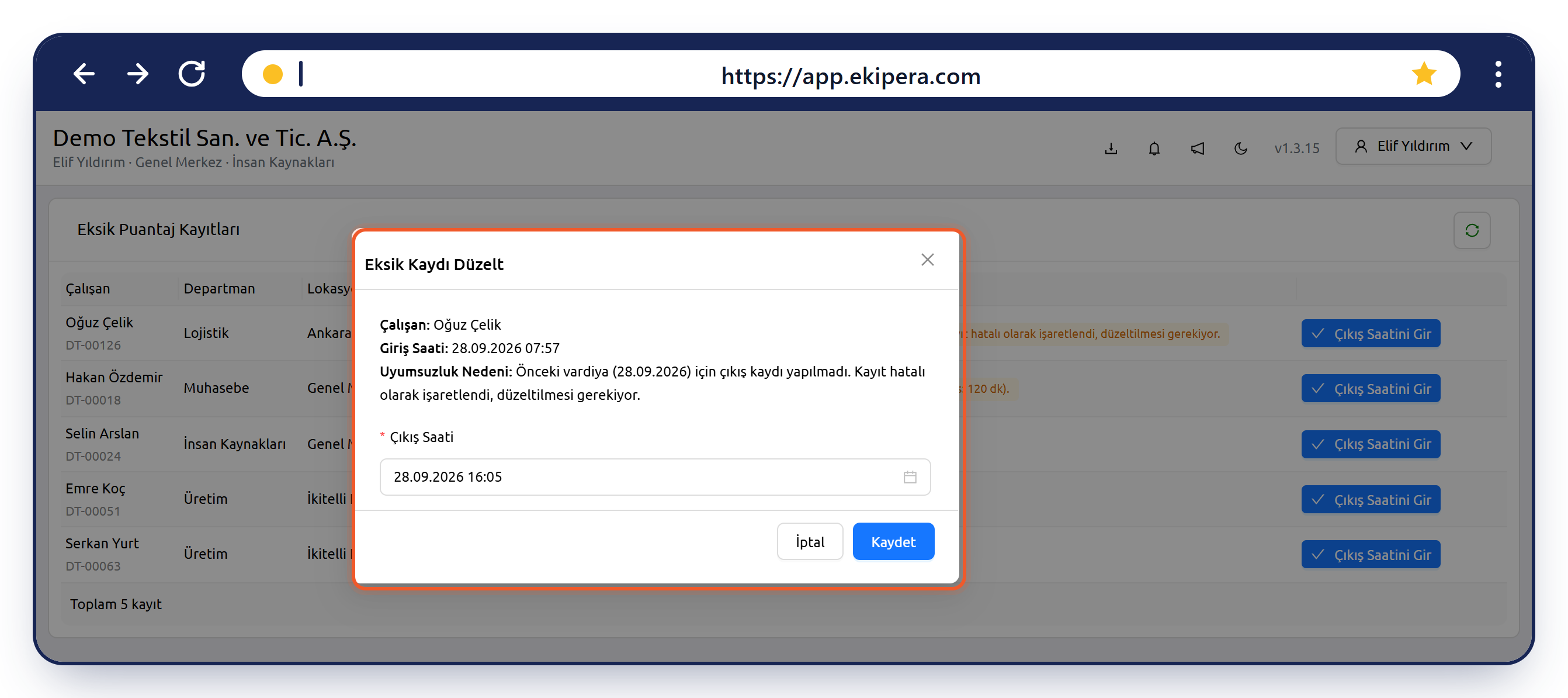The image size is (1568, 698).
Task: Go back with browser back arrow
Action: [x=84, y=74]
